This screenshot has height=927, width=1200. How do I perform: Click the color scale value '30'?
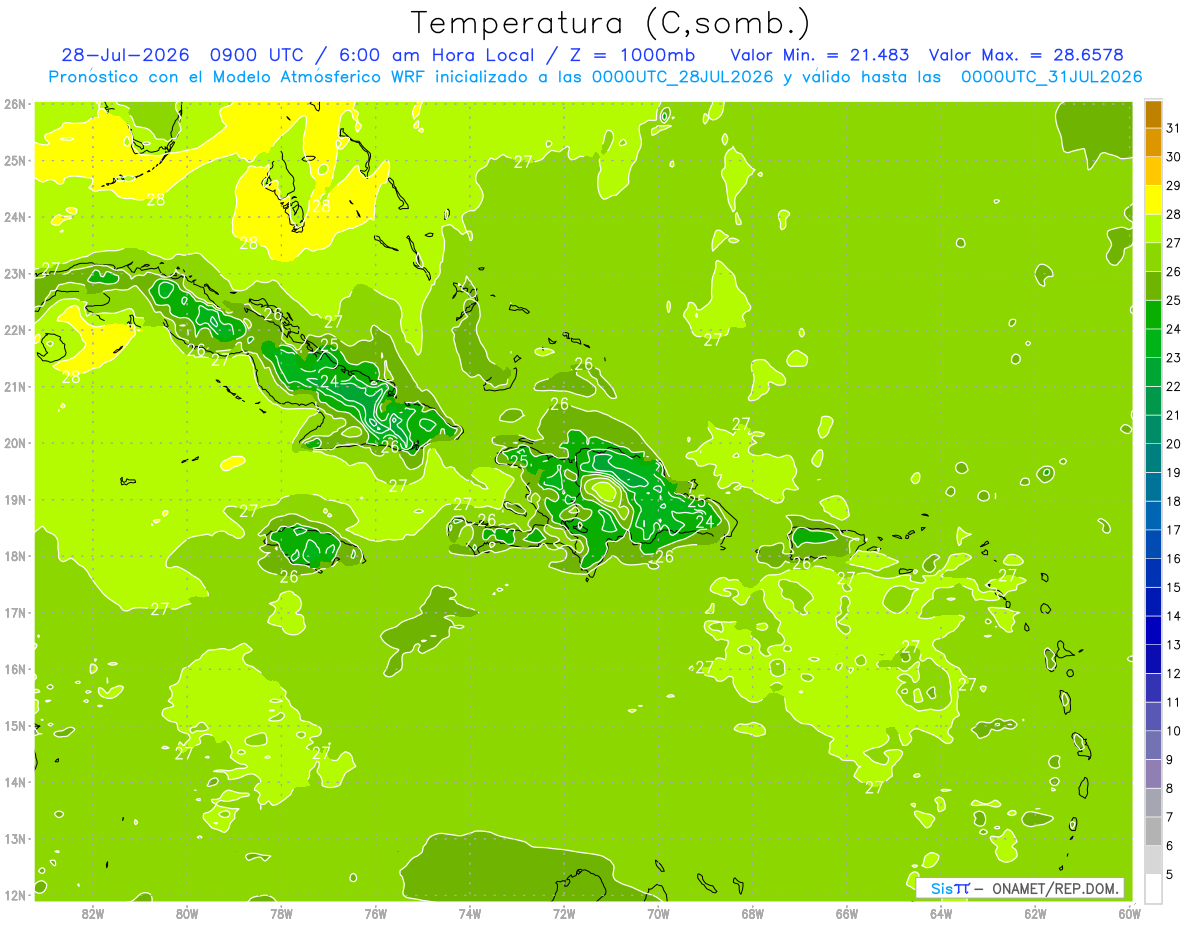click(x=1174, y=157)
